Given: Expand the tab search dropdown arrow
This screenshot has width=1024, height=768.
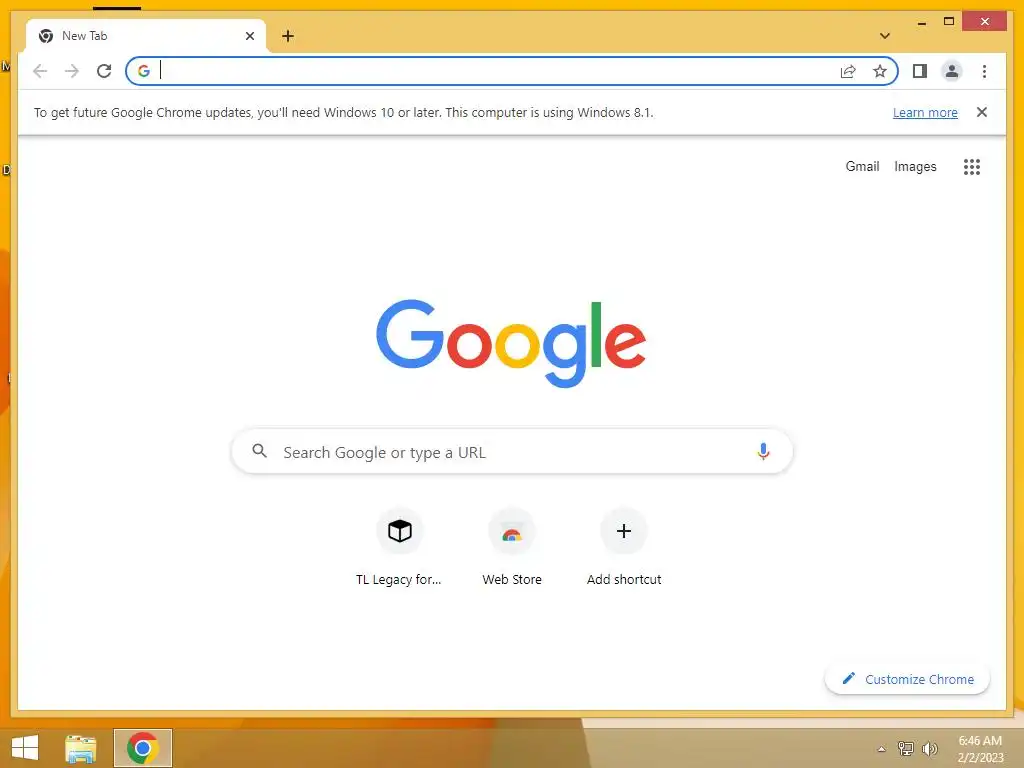Looking at the screenshot, I should (885, 36).
